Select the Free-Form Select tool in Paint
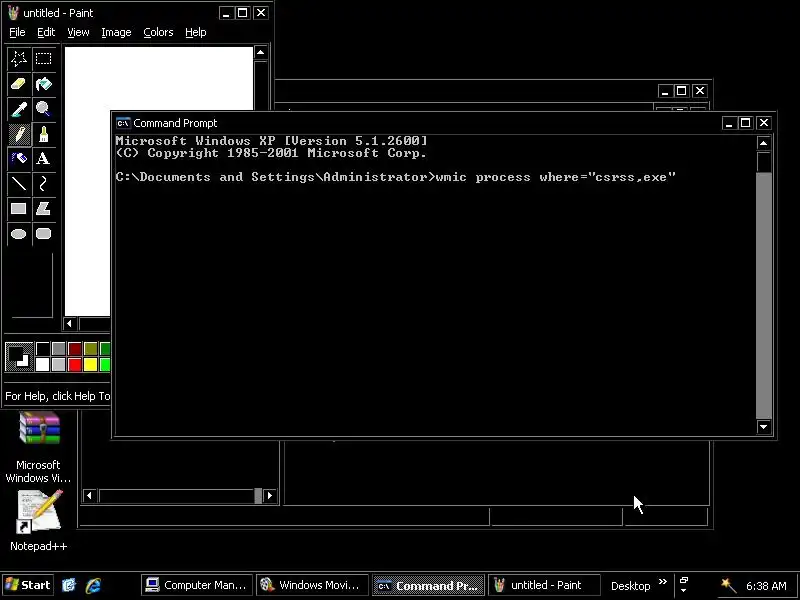 [19, 59]
